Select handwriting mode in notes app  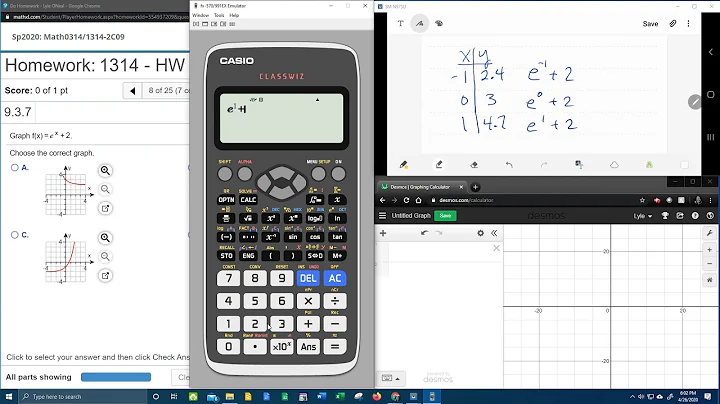pyautogui.click(x=420, y=23)
